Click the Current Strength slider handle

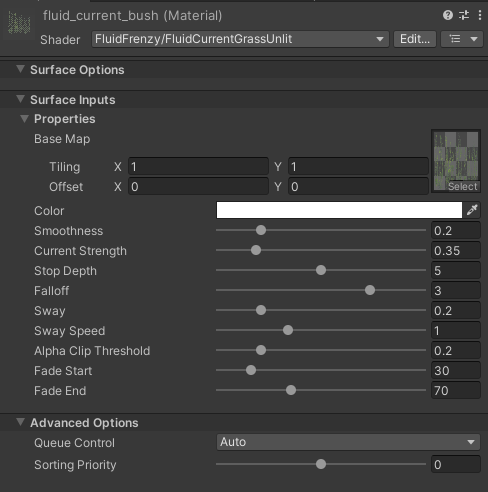point(256,250)
